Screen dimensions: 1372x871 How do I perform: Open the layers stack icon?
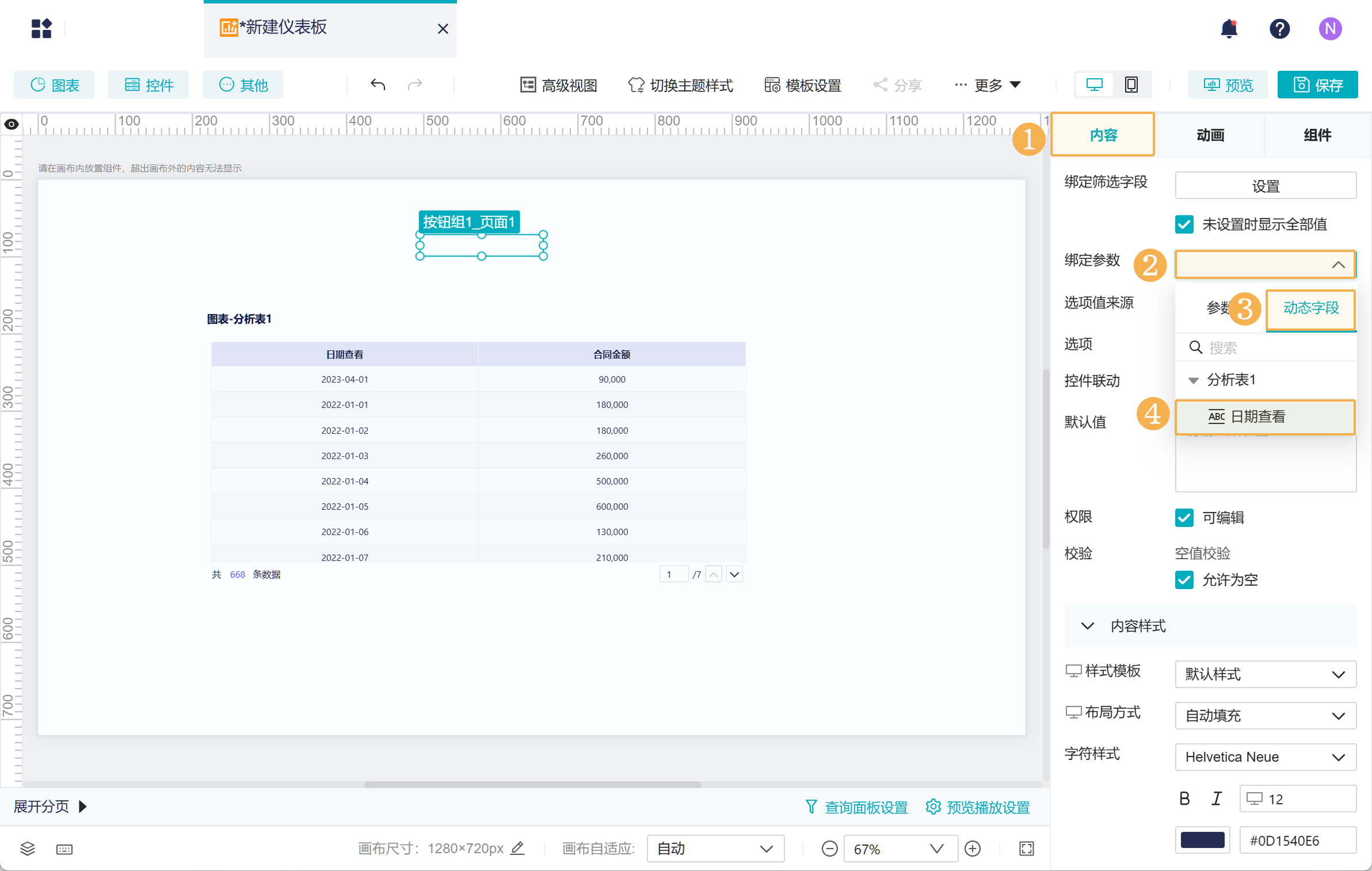pos(28,849)
